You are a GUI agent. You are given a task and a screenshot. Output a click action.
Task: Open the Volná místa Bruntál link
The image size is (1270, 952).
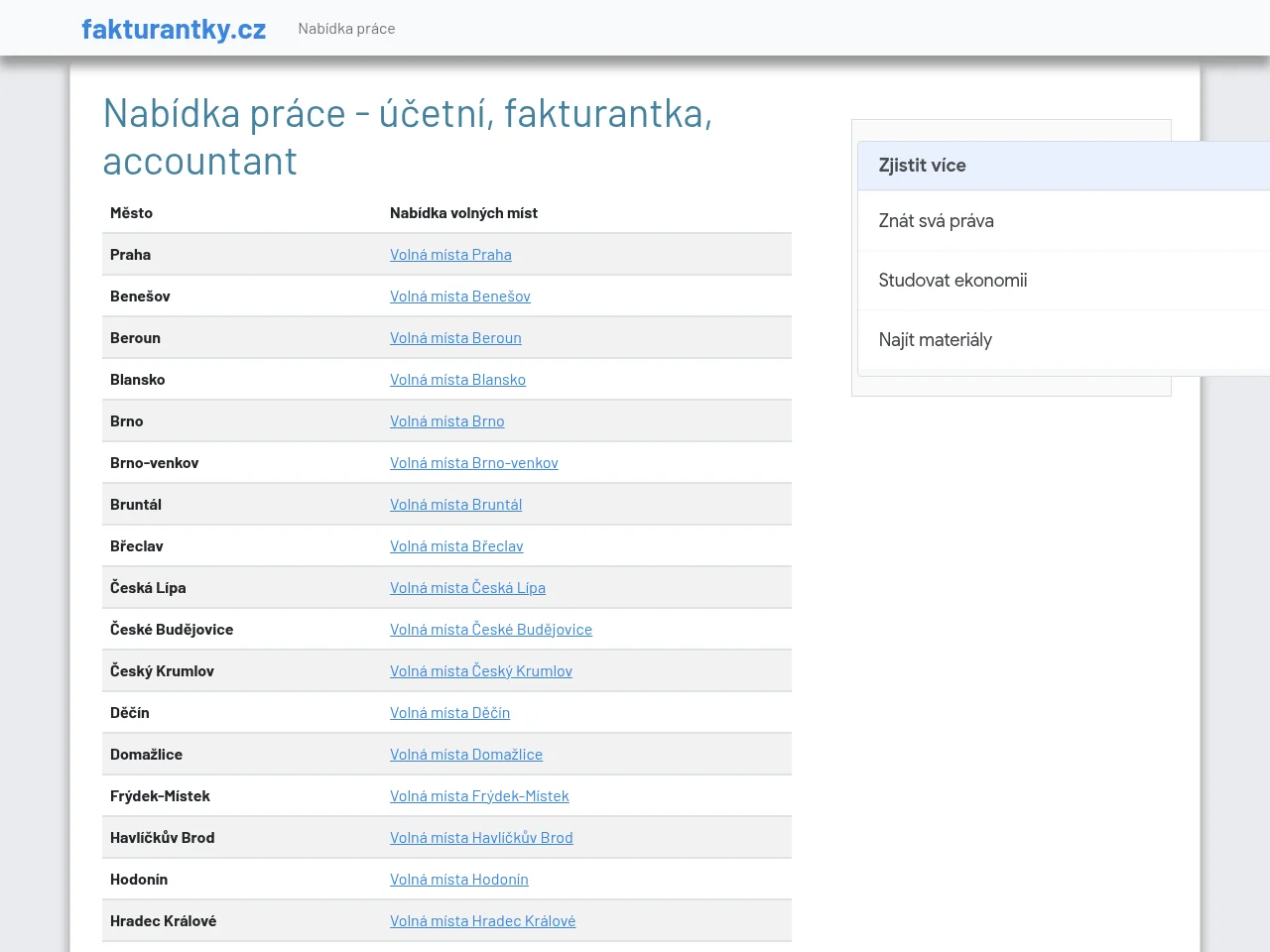pyautogui.click(x=455, y=505)
